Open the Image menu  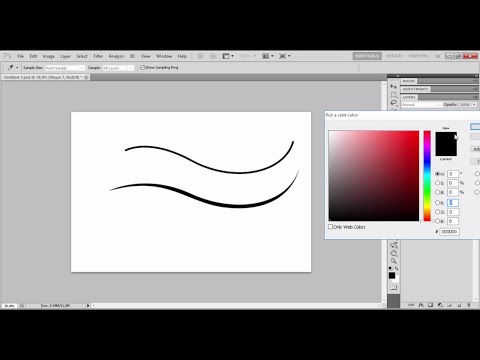[49, 56]
